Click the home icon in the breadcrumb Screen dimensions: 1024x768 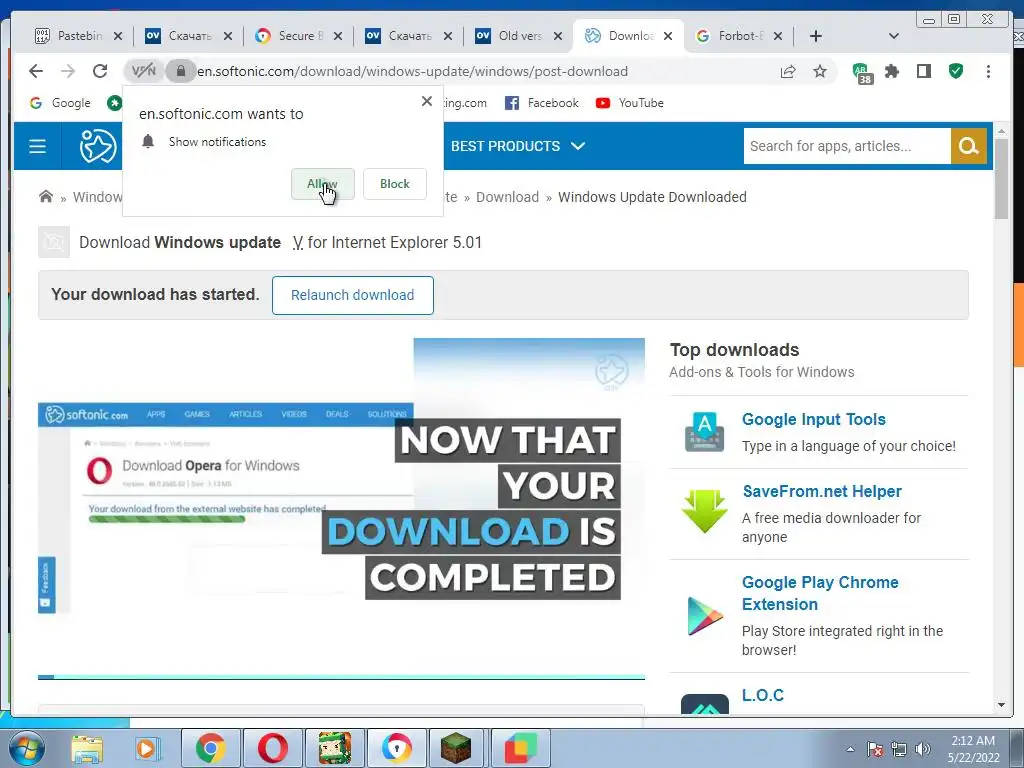(46, 197)
